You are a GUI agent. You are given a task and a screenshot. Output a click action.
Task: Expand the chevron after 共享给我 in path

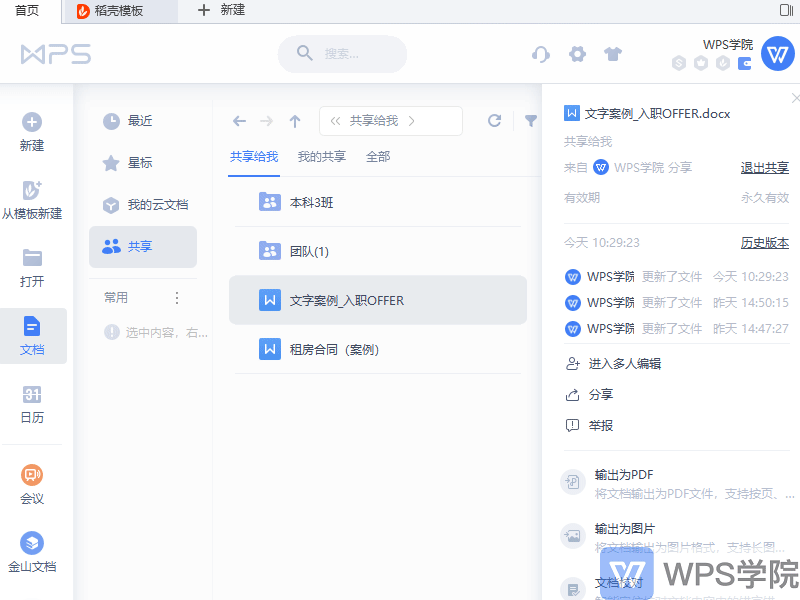coord(411,121)
